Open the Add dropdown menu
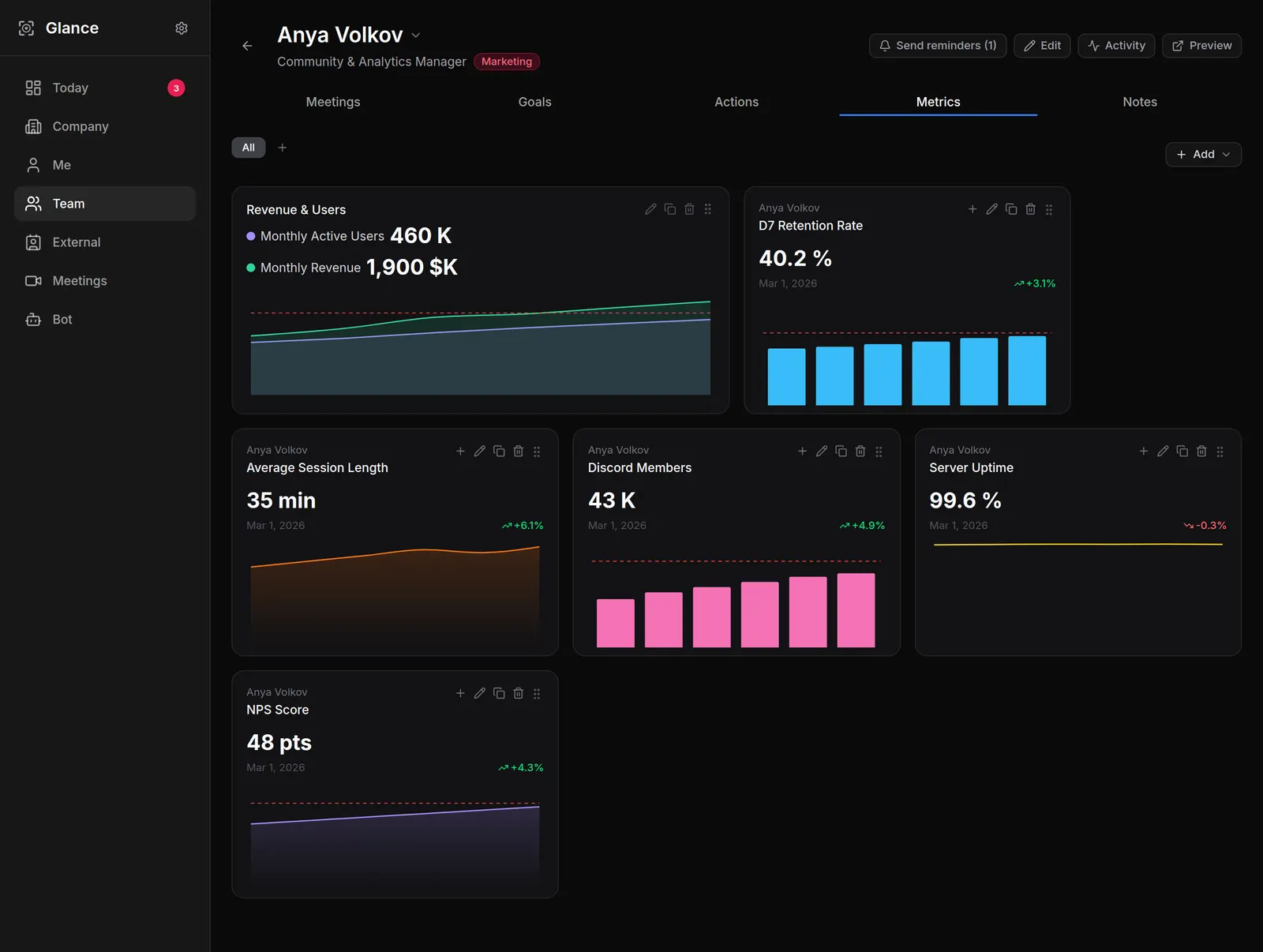This screenshot has width=1263, height=952. pos(1203,155)
